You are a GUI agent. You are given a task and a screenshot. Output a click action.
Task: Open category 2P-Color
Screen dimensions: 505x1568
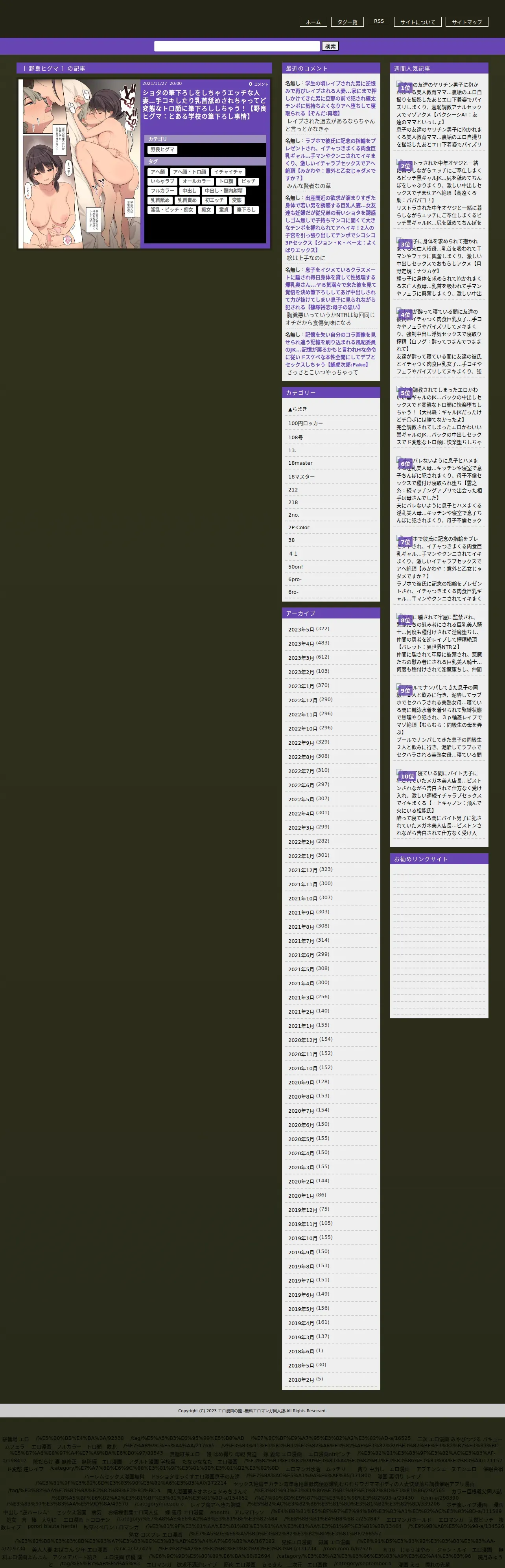299,528
